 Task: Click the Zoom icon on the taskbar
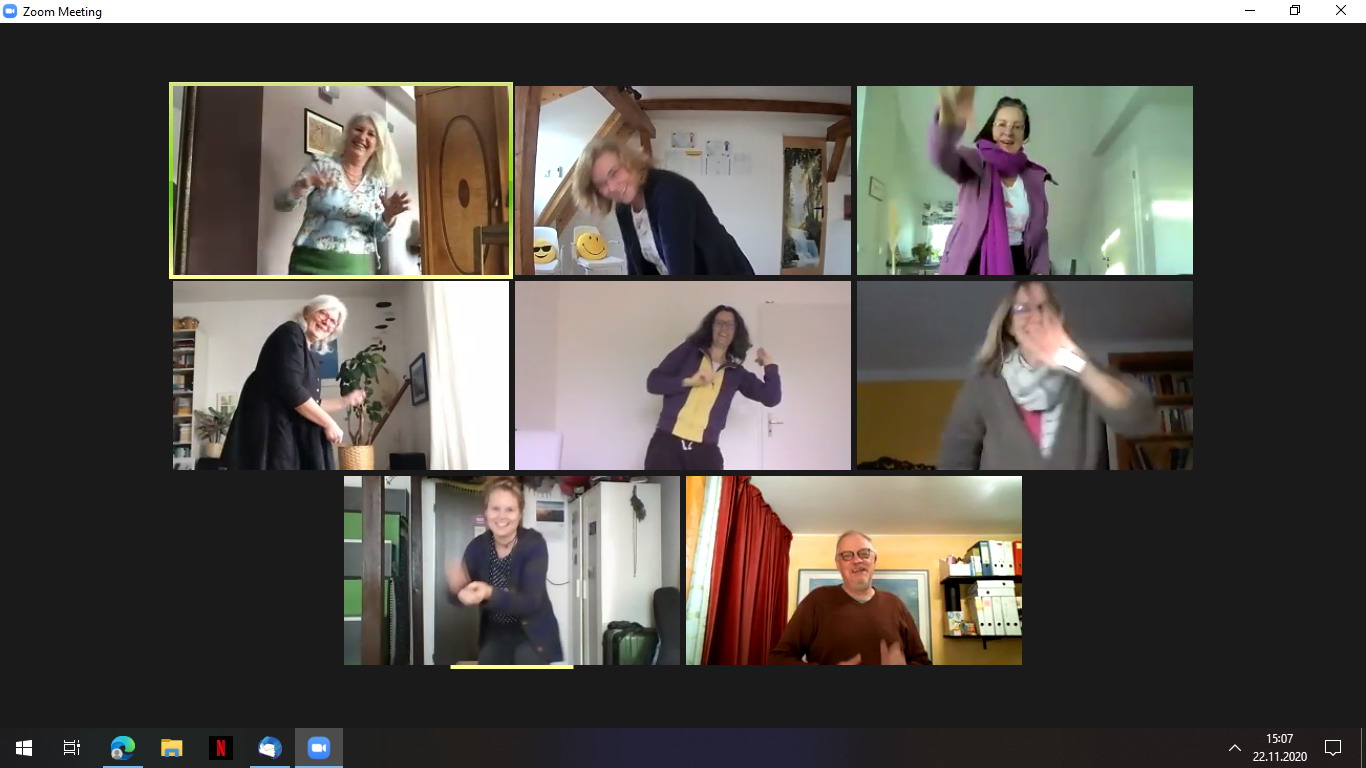[x=319, y=748]
